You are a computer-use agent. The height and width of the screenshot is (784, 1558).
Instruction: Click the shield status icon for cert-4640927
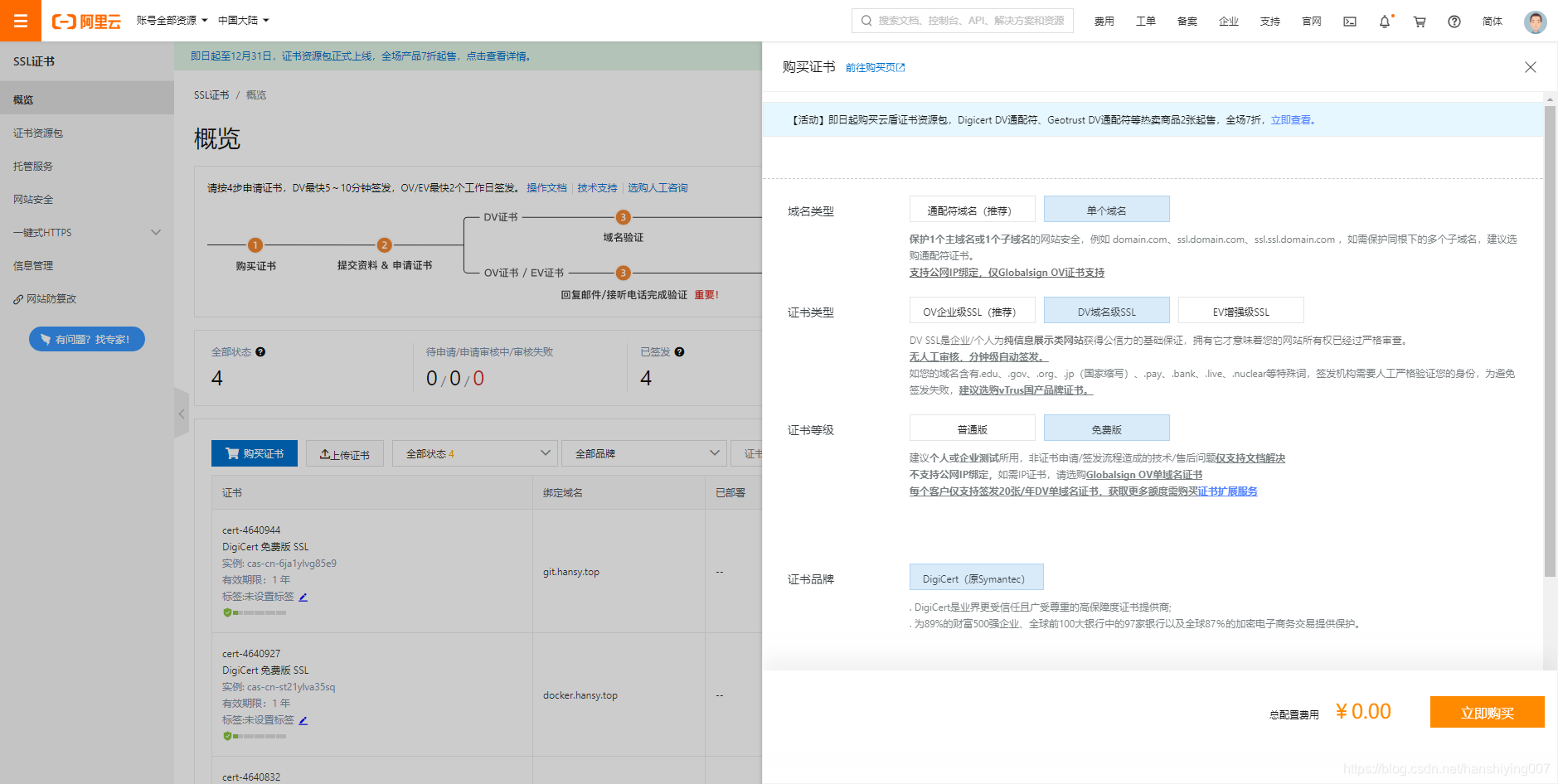click(227, 736)
